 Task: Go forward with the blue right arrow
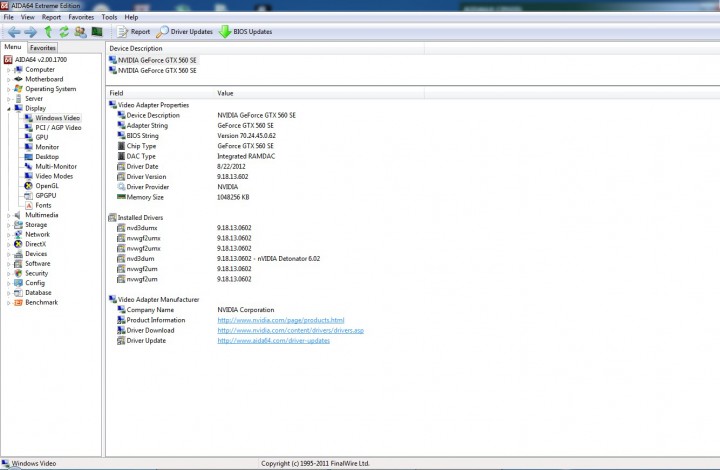pos(31,32)
